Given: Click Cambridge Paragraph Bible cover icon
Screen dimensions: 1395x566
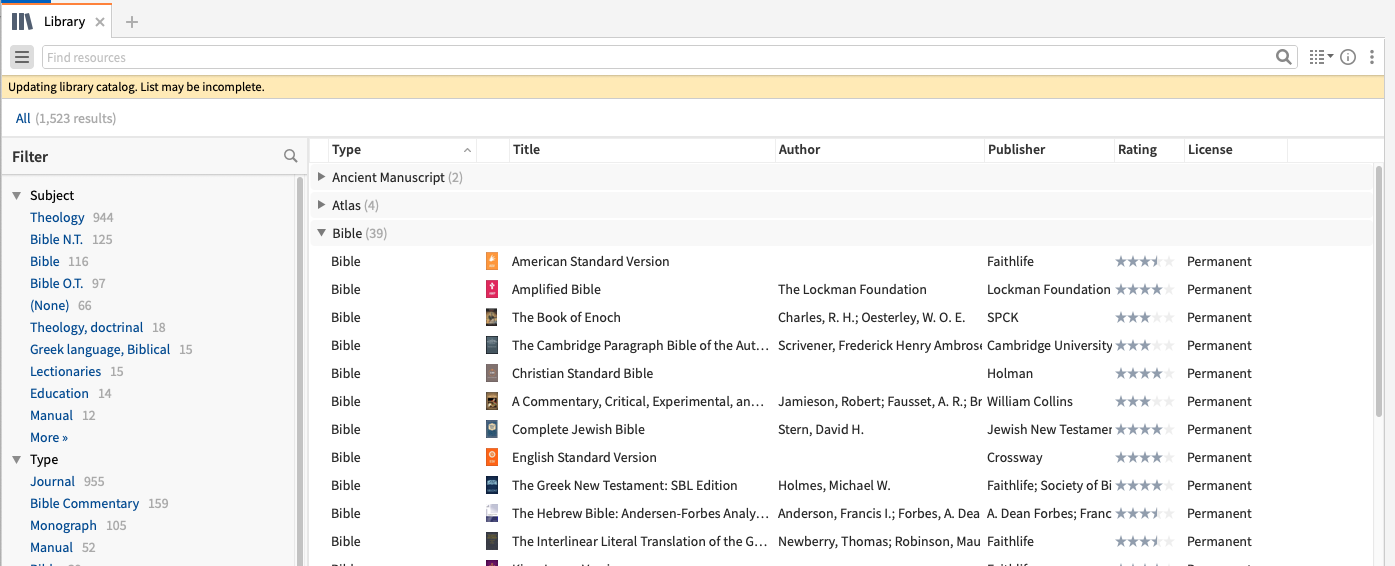Looking at the screenshot, I should pyautogui.click(x=491, y=345).
